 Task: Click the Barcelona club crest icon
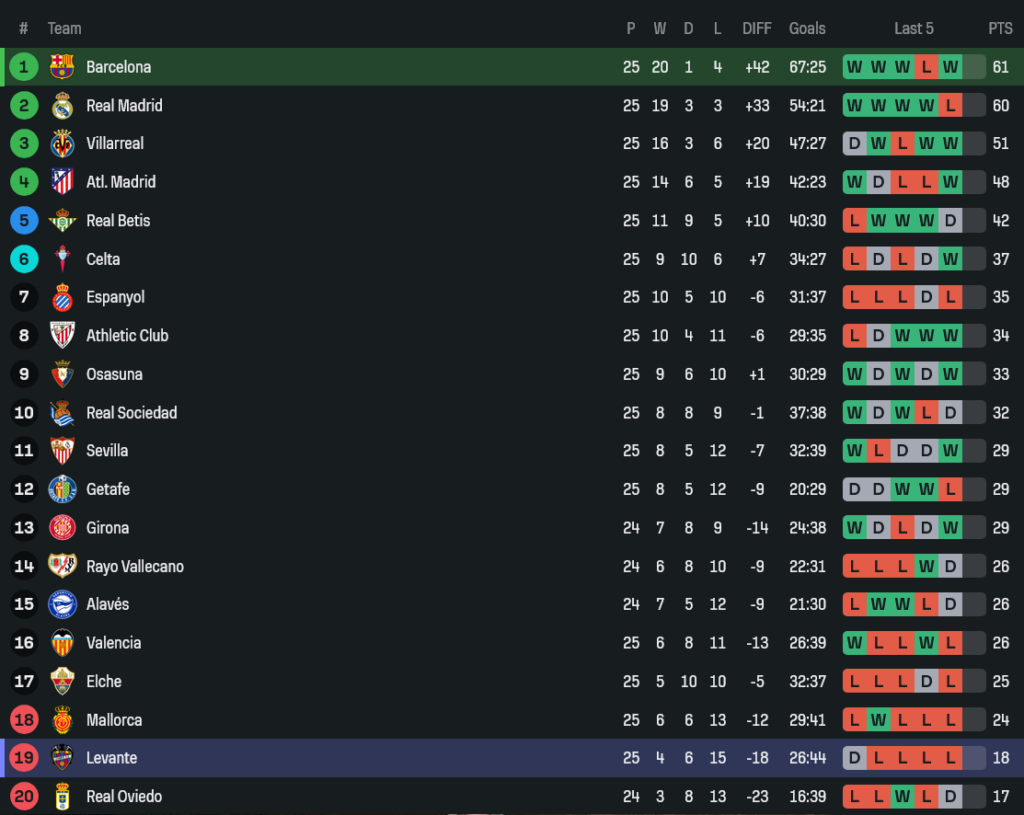(62, 67)
